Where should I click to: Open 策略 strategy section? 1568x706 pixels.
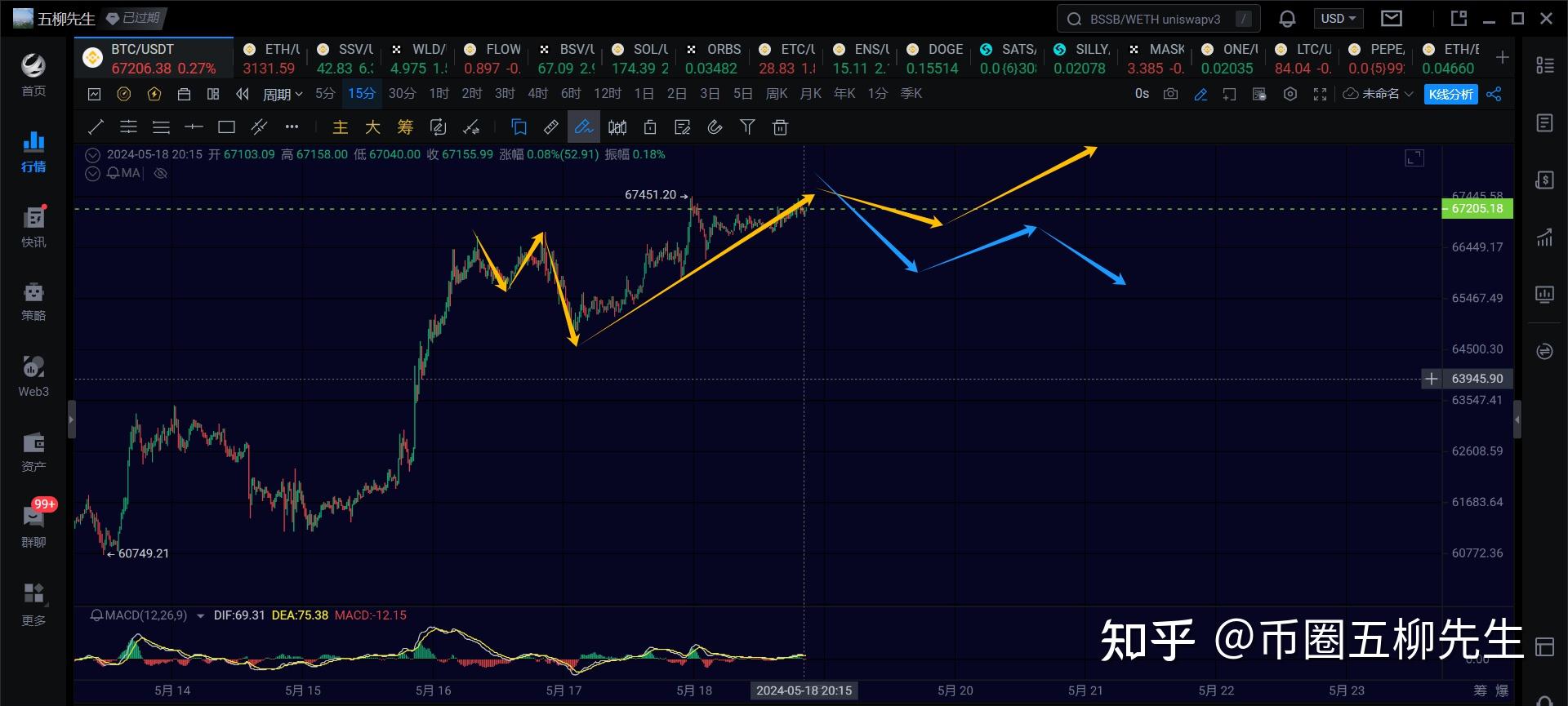pos(33,300)
